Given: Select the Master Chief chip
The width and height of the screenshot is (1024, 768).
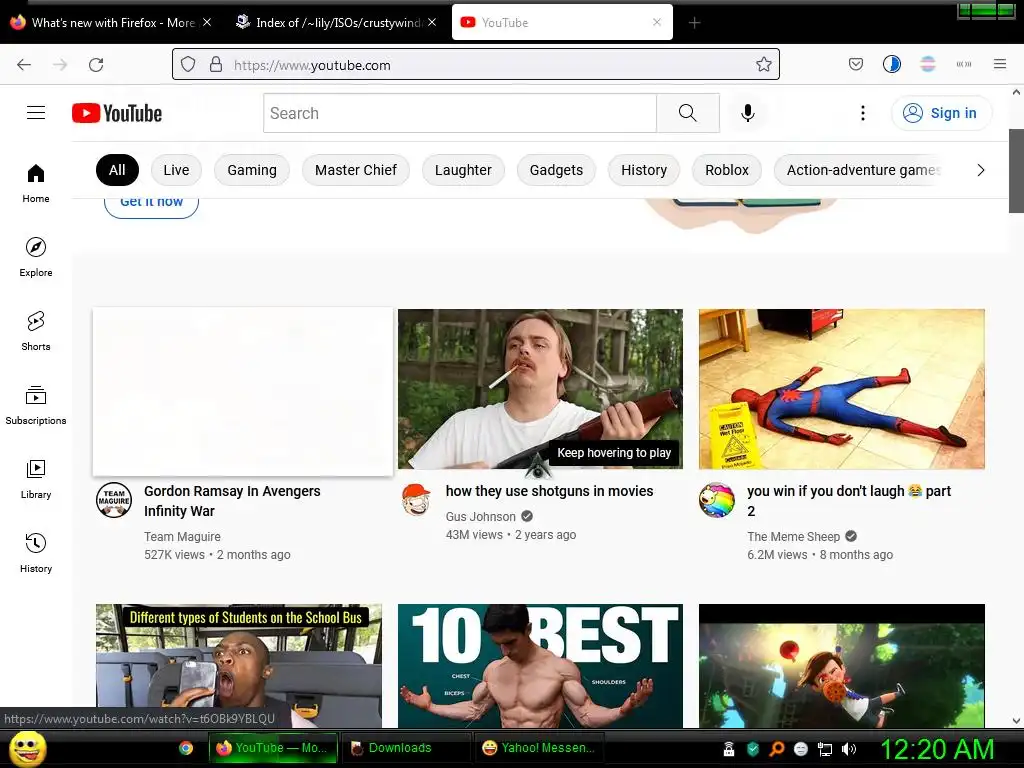Looking at the screenshot, I should click(356, 170).
